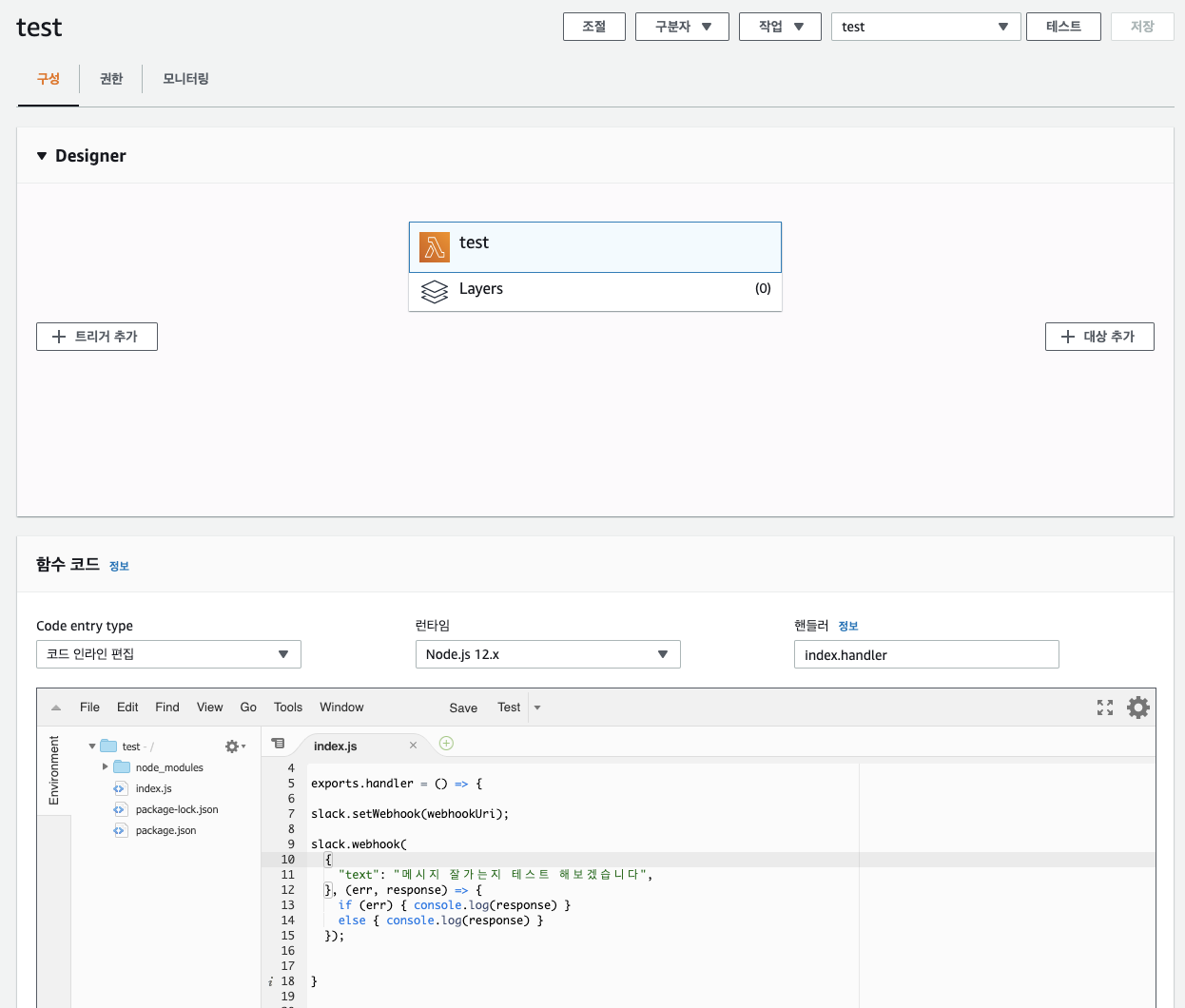The width and height of the screenshot is (1185, 1008).
Task: Click Save in the editor toolbar
Action: coord(463,708)
